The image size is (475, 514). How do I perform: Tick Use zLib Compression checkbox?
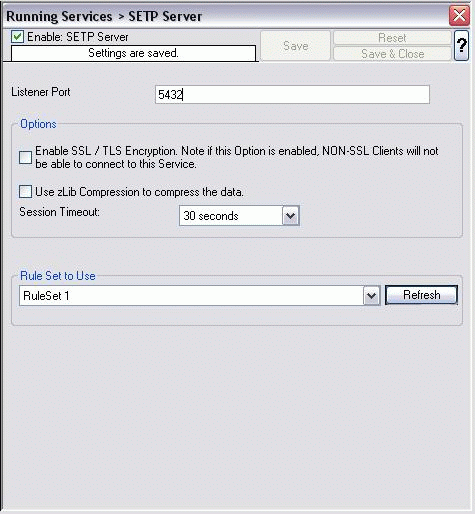tap(25, 192)
